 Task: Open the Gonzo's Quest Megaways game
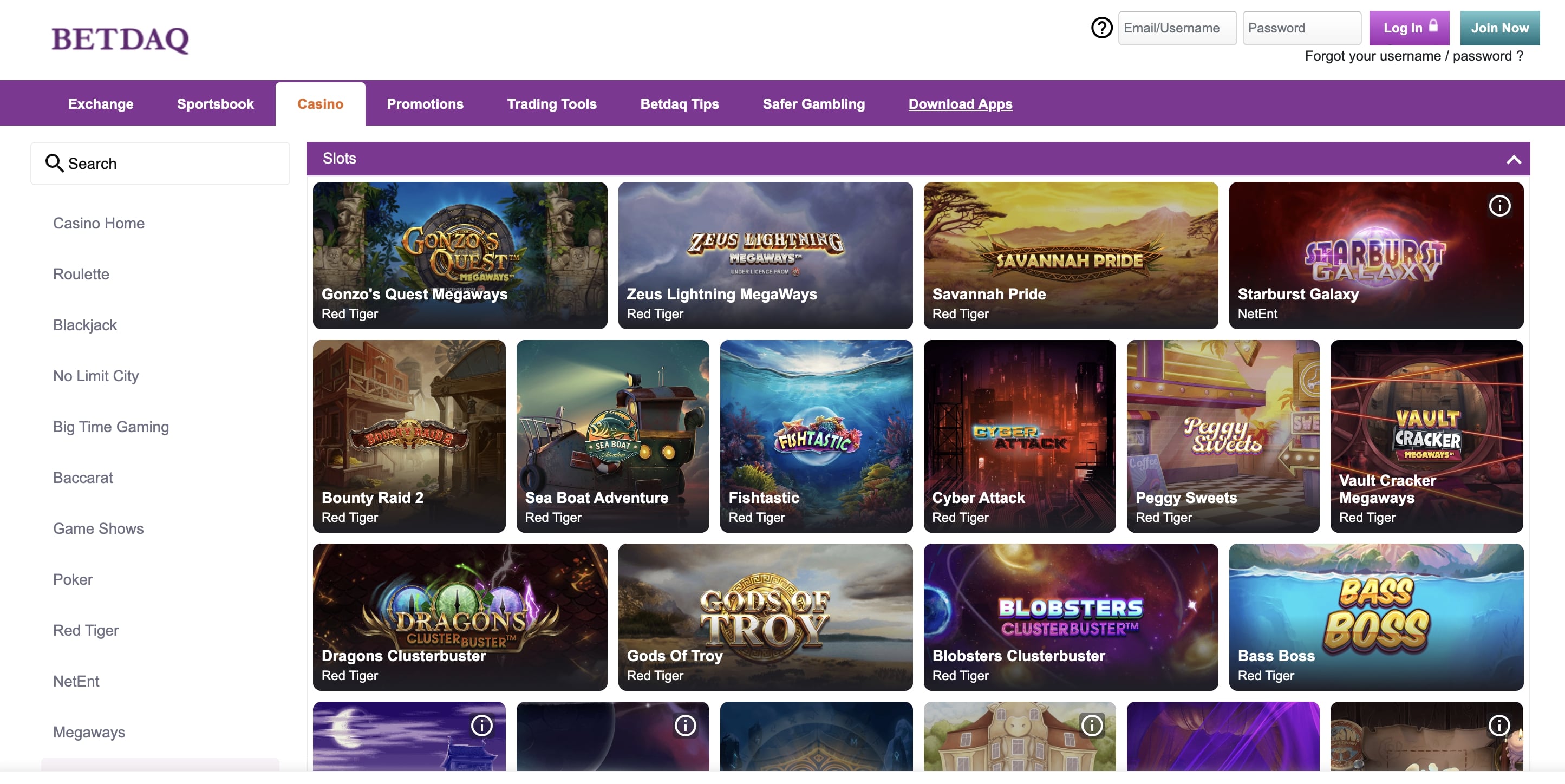(x=460, y=255)
